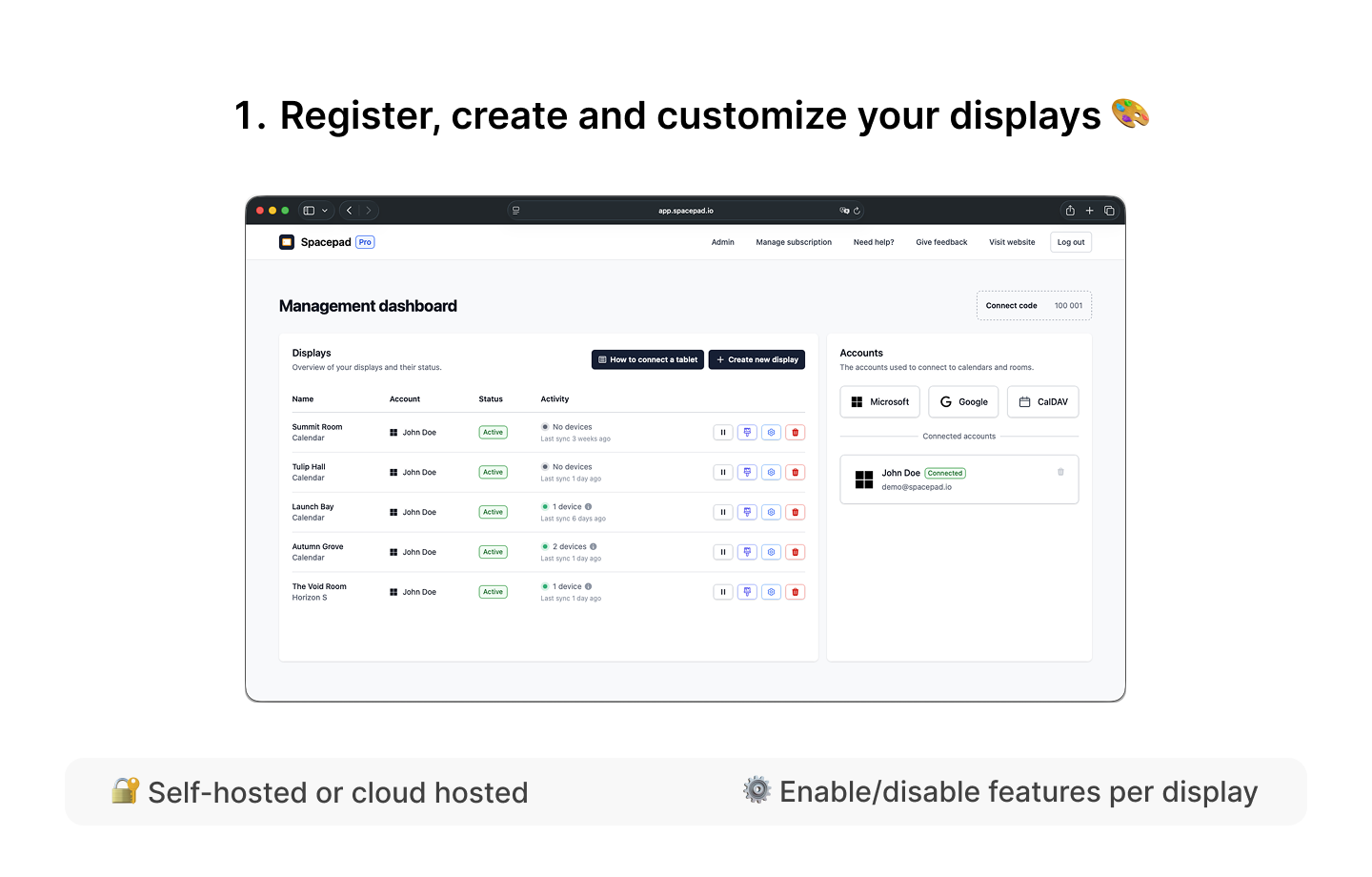Screen dimensions: 1372x877
Task: Open page reader icon in address bar
Action: 515,211
